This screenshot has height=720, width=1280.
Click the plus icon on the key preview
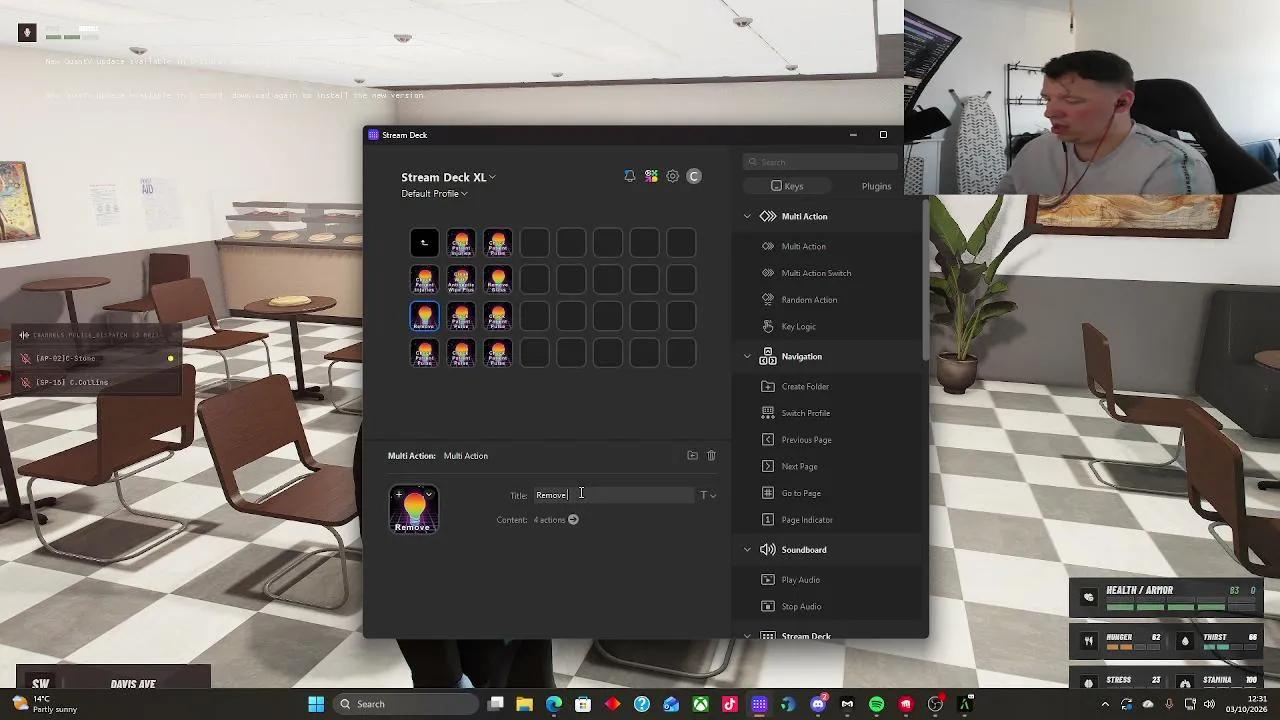(398, 494)
